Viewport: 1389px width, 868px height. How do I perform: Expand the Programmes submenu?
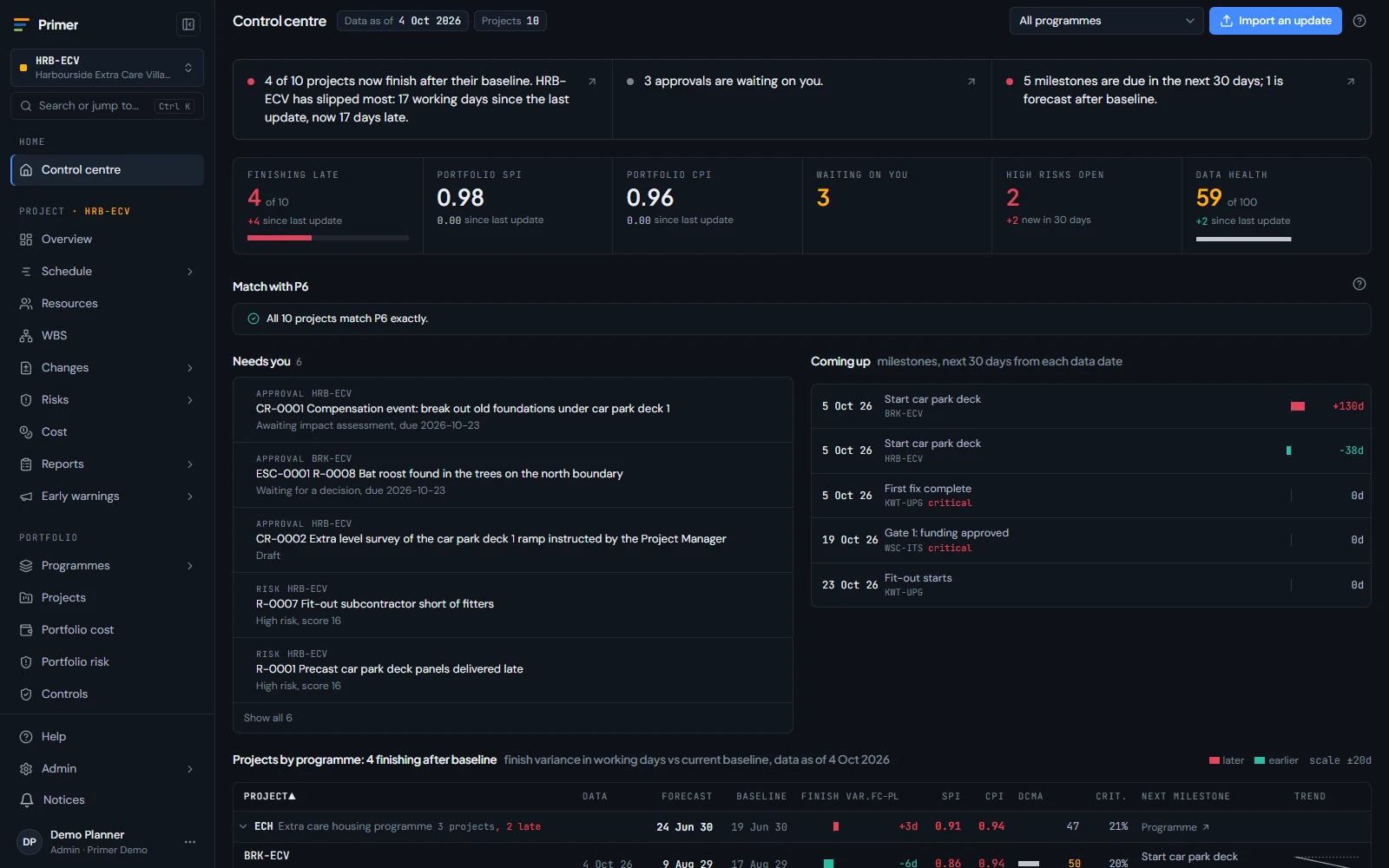click(190, 566)
